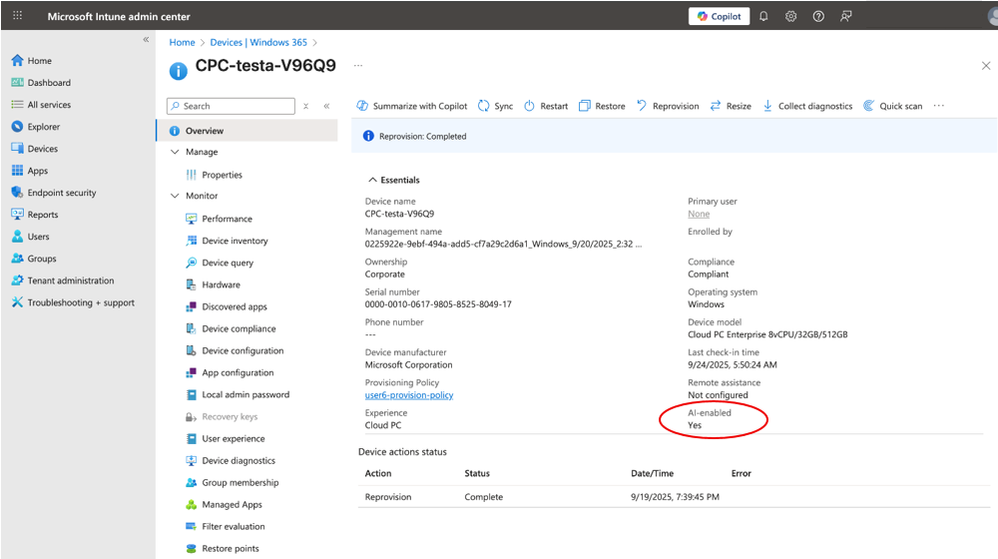Screen dimensions: 998x559
Task: Open All services in left navigation
Action: (41, 104)
